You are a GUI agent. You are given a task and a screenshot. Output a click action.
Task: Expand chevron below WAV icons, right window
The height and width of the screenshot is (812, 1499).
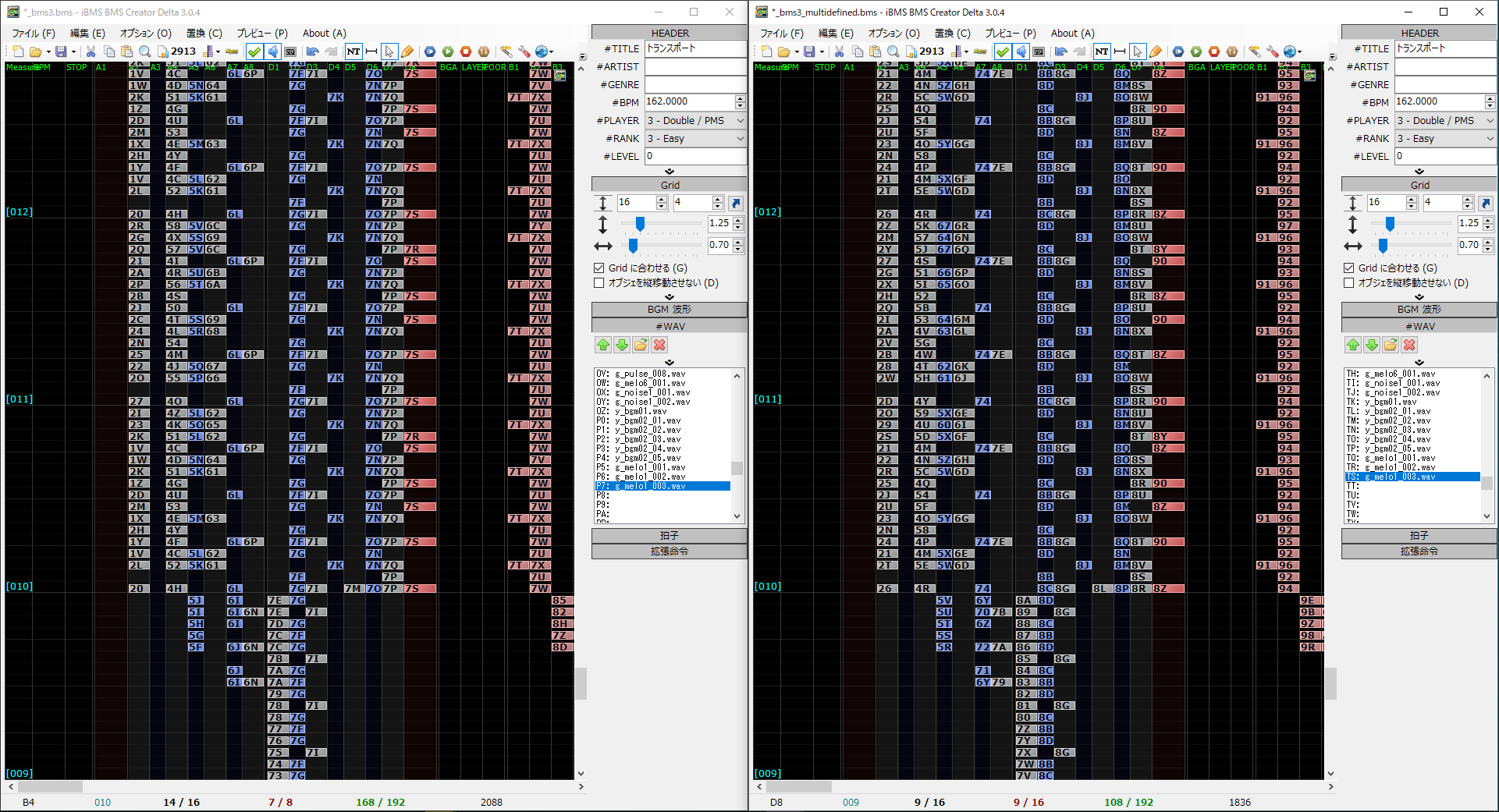pos(1419,363)
